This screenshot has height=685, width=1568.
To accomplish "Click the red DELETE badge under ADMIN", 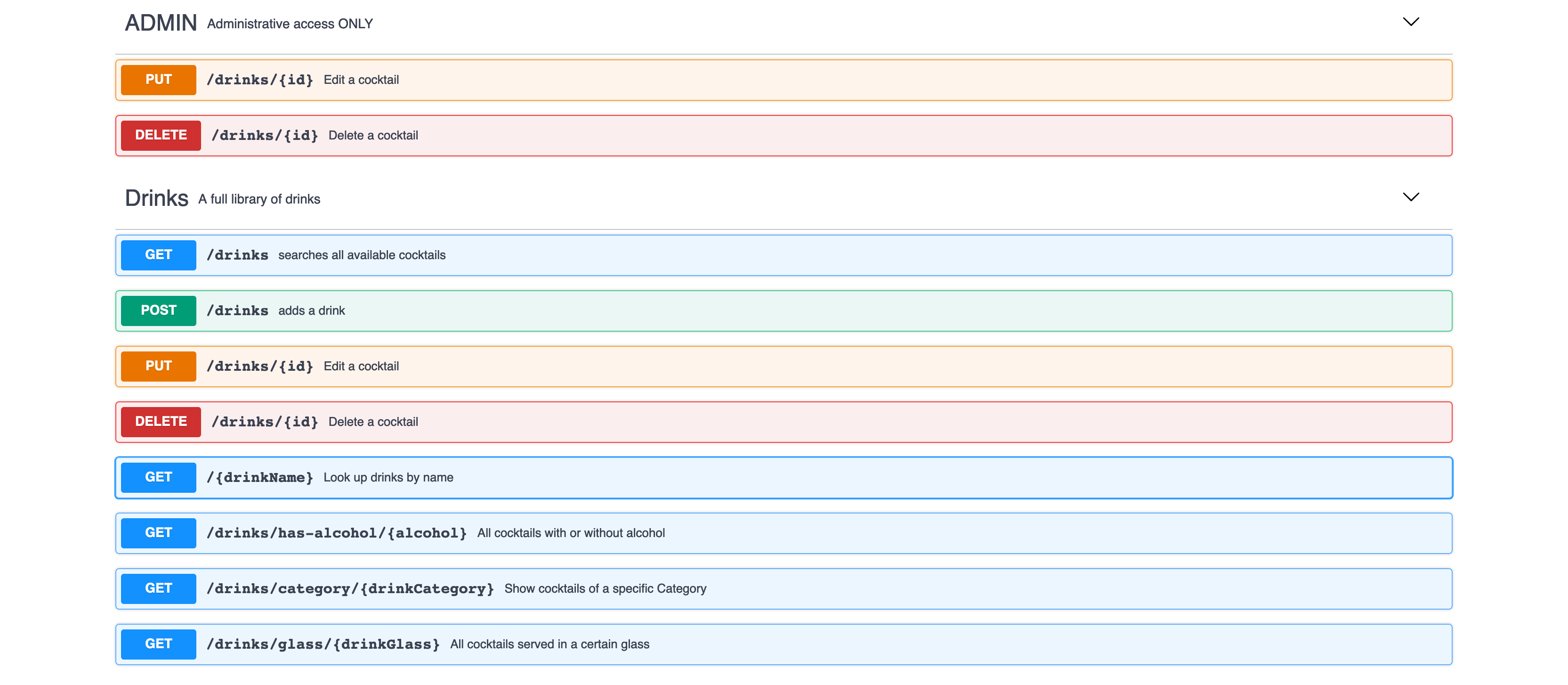I will tap(161, 135).
